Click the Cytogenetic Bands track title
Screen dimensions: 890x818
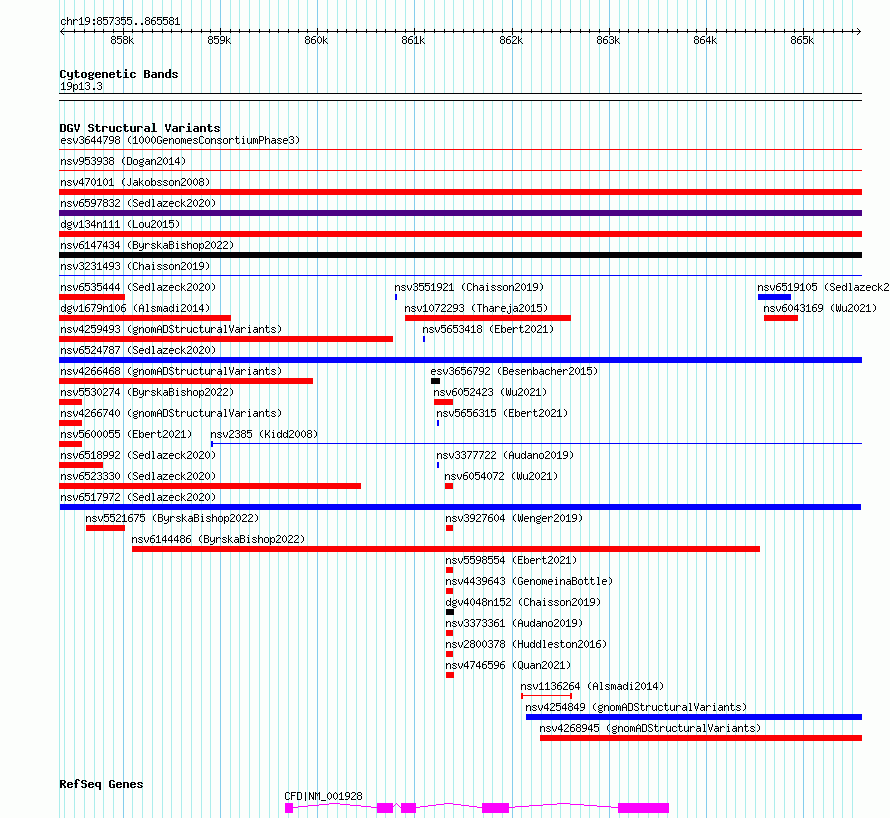(x=119, y=74)
